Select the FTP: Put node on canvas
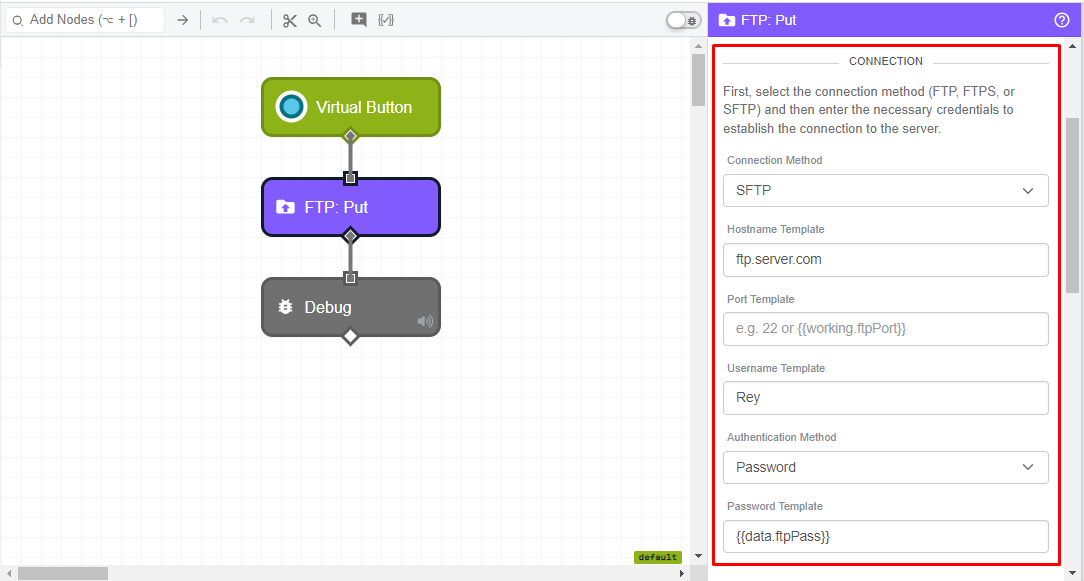This screenshot has width=1084, height=581. 351,207
